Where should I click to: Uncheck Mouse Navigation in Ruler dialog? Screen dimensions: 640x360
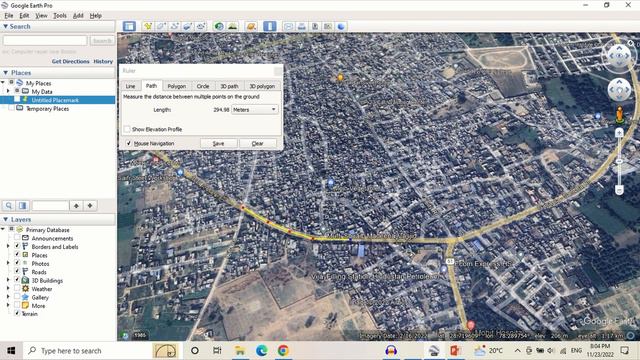[x=129, y=143]
